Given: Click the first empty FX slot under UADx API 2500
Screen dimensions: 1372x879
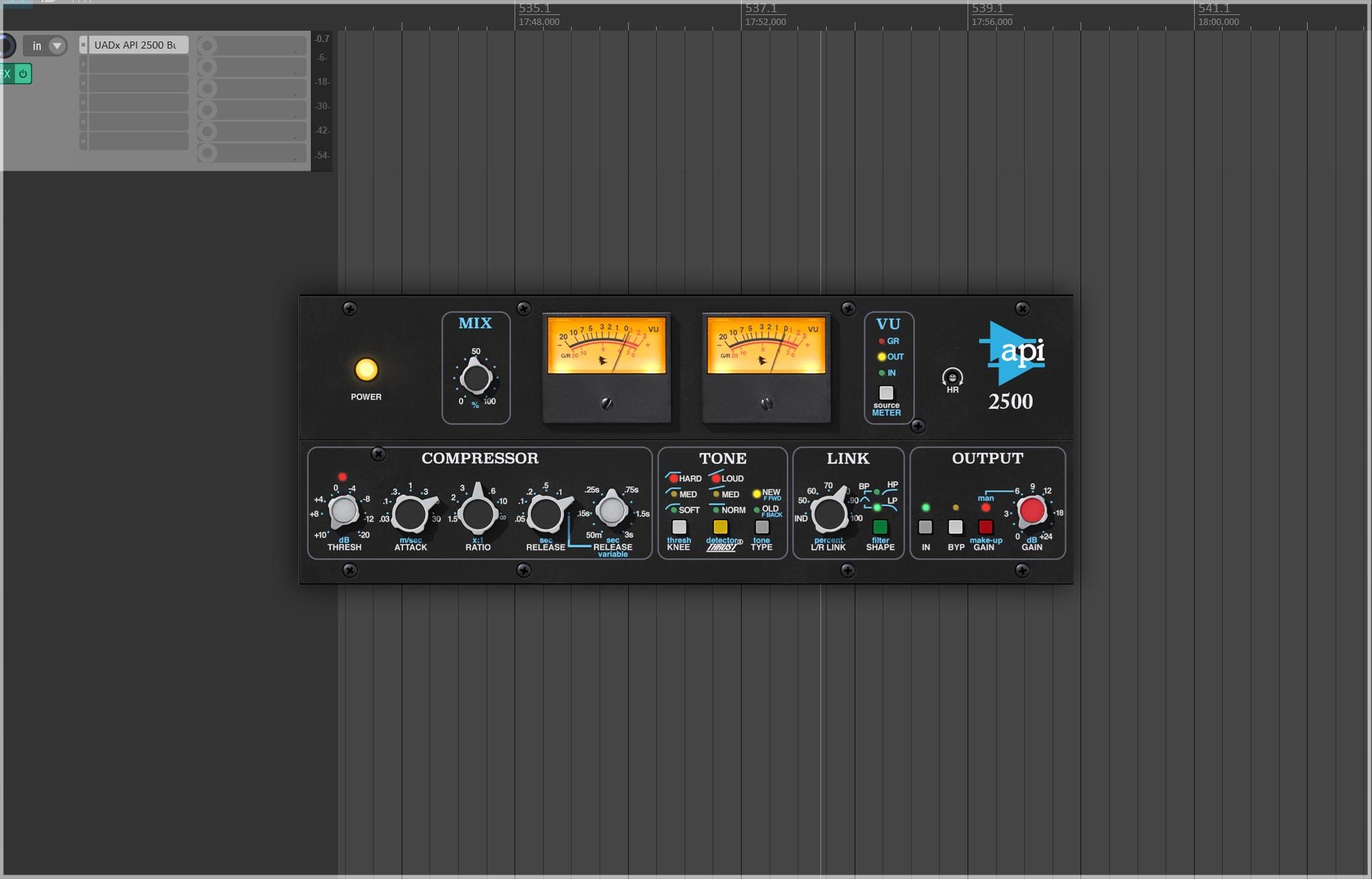Looking at the screenshot, I should (138, 64).
